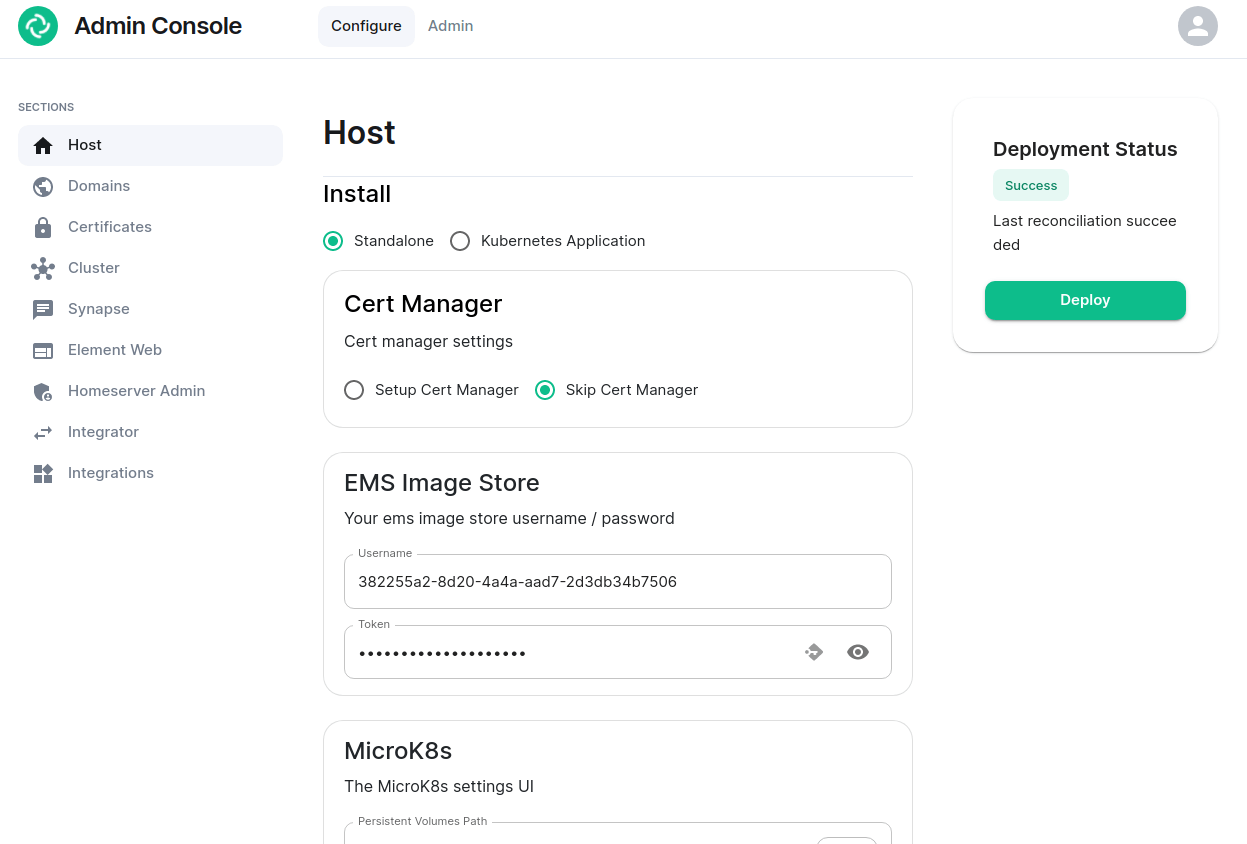
Task: Click the Element logo in the header
Action: 38,26
